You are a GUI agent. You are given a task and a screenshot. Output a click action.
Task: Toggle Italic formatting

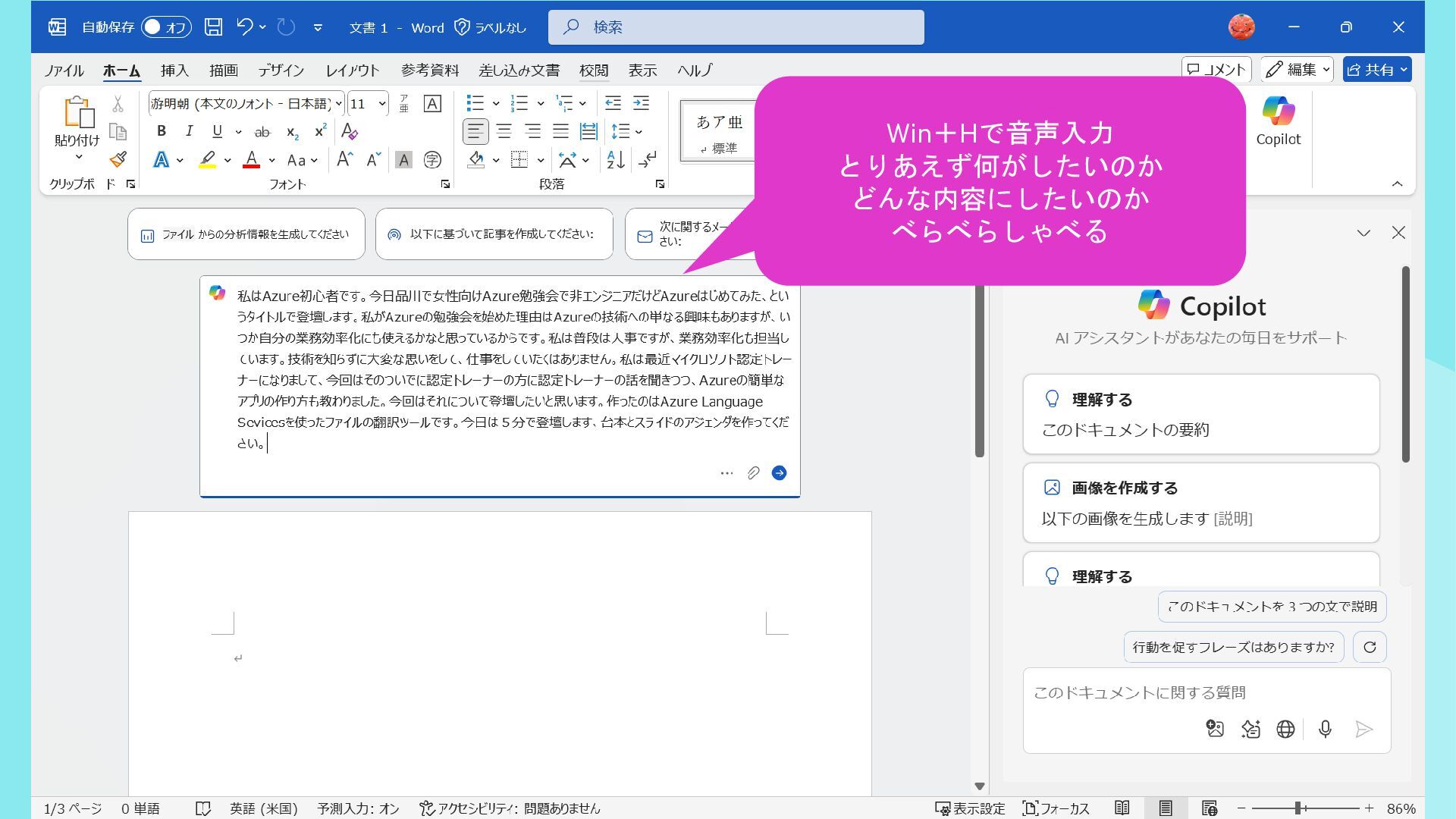click(x=189, y=131)
